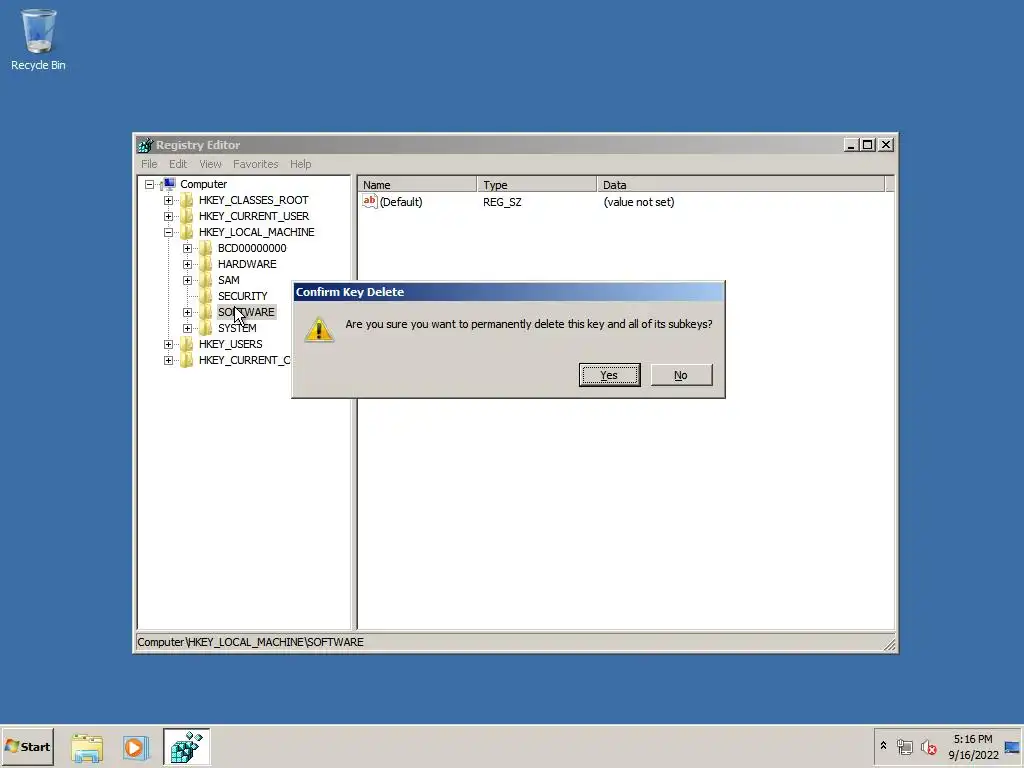Expand the HARDWARE subkey
Viewport: 1024px width, 768px height.
(x=187, y=264)
